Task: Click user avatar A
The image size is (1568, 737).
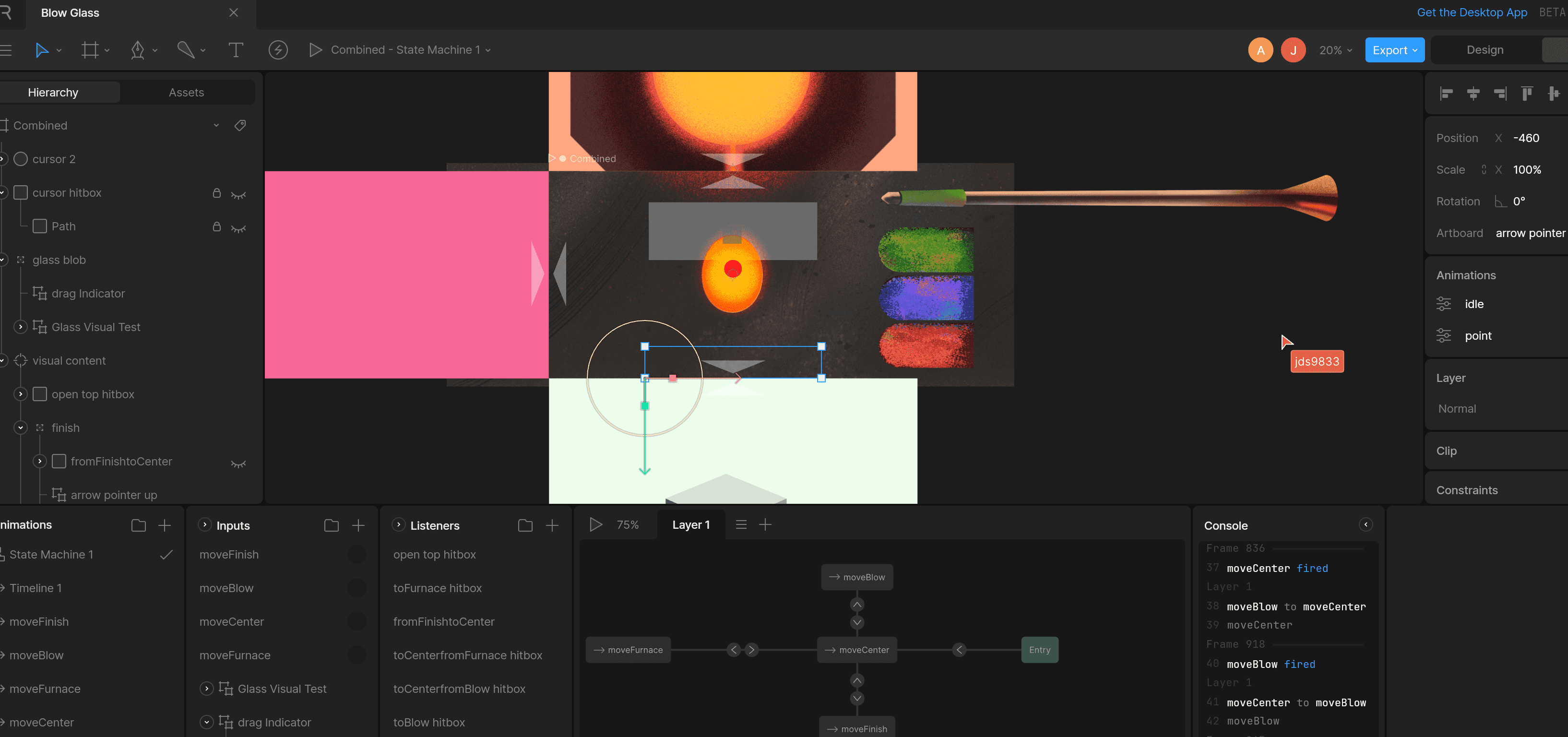Action: (1260, 50)
